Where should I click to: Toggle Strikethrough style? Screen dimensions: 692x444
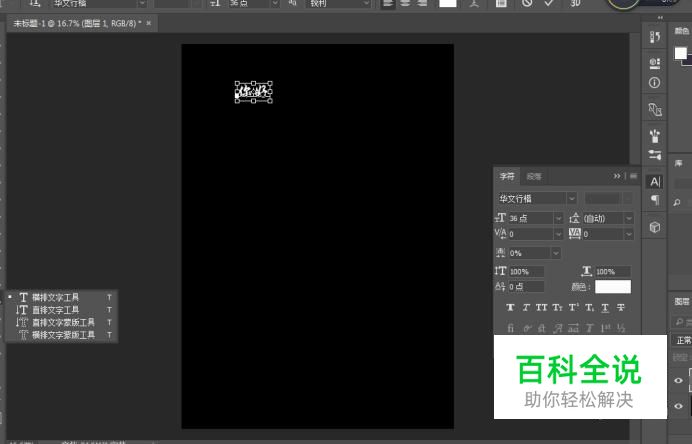point(621,308)
